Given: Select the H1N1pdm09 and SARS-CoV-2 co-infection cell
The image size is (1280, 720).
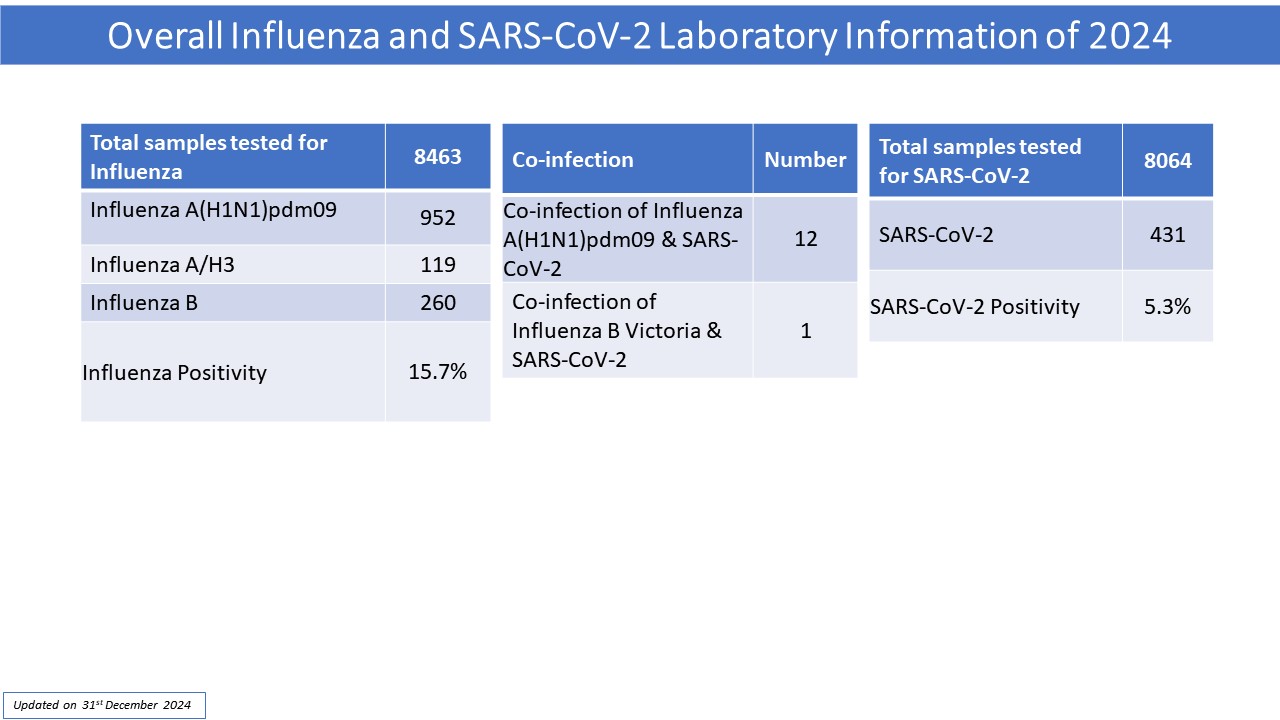Looking at the screenshot, I should [627, 239].
